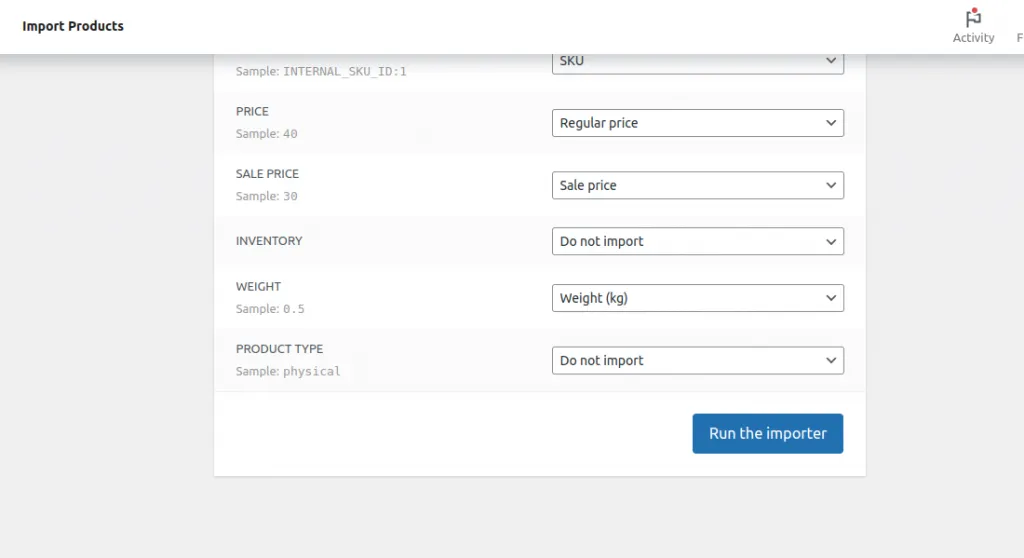This screenshot has width=1024, height=558.
Task: Open the PRODUCT TYPE mapping dropdown
Action: pyautogui.click(x=697, y=360)
